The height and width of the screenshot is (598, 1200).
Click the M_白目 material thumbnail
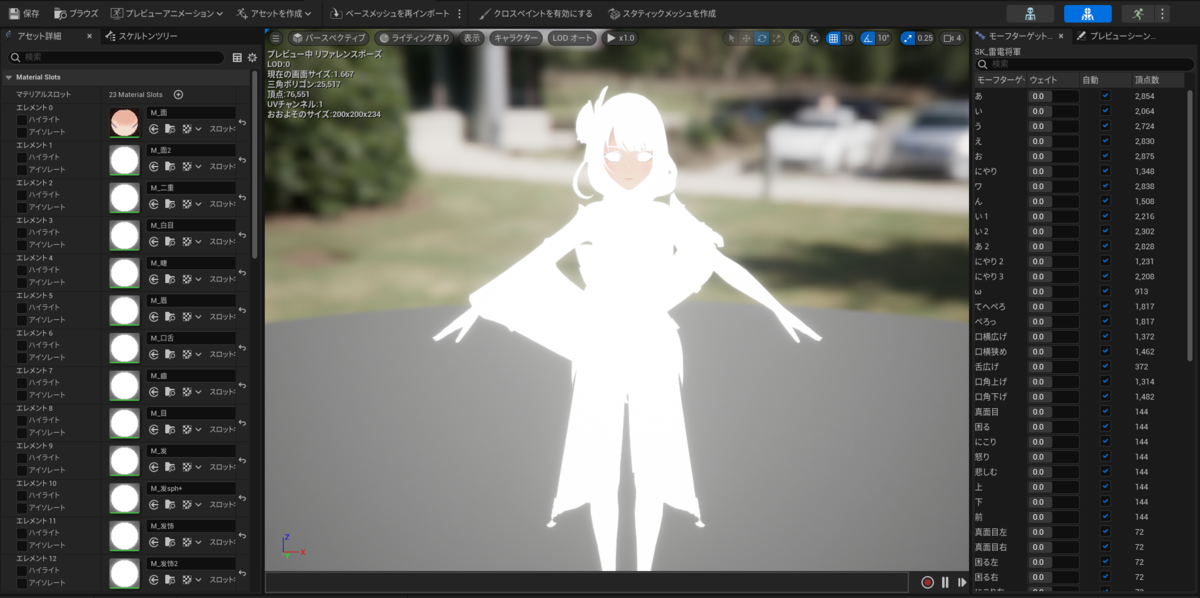124,235
